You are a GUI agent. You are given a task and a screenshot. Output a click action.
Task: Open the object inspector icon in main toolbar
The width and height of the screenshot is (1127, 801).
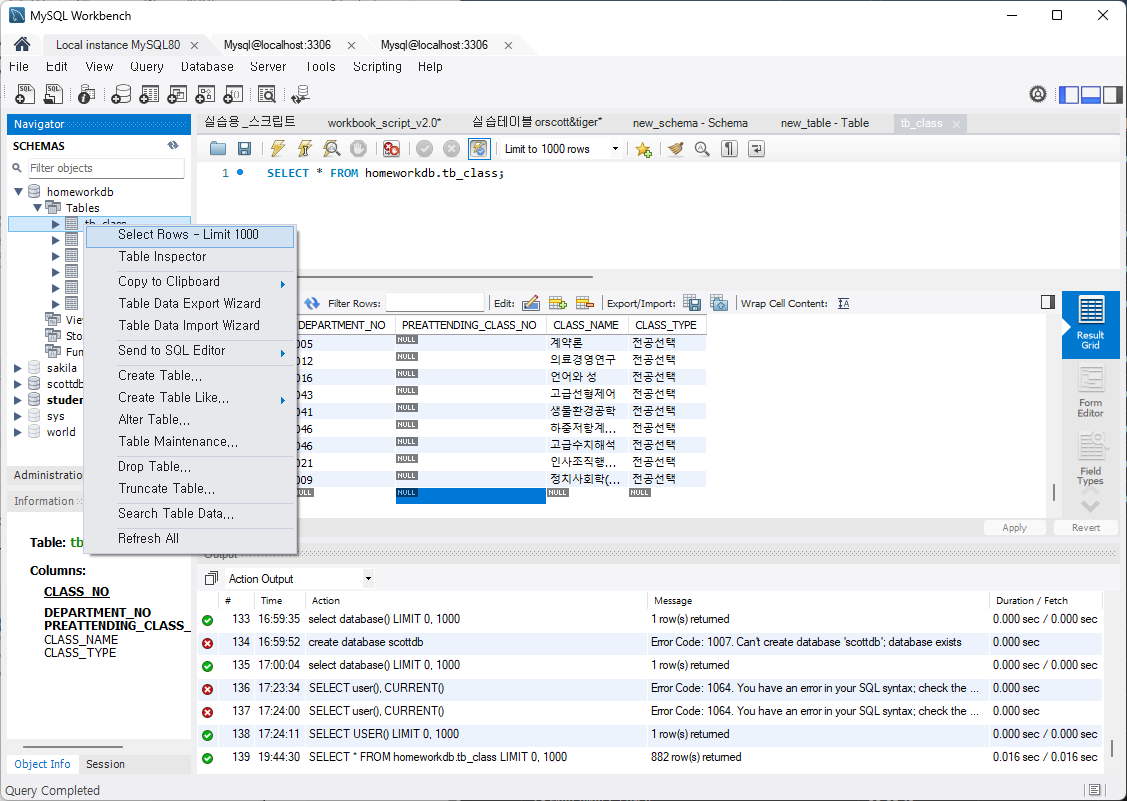coord(86,93)
